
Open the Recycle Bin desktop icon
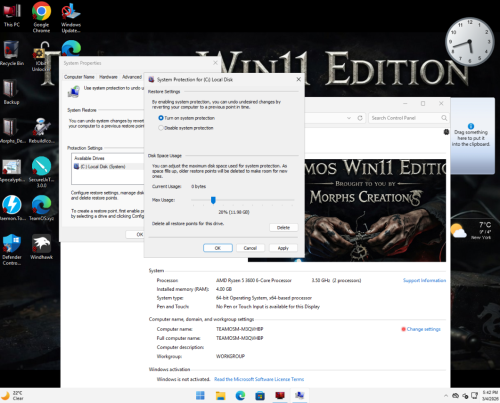tap(12, 53)
